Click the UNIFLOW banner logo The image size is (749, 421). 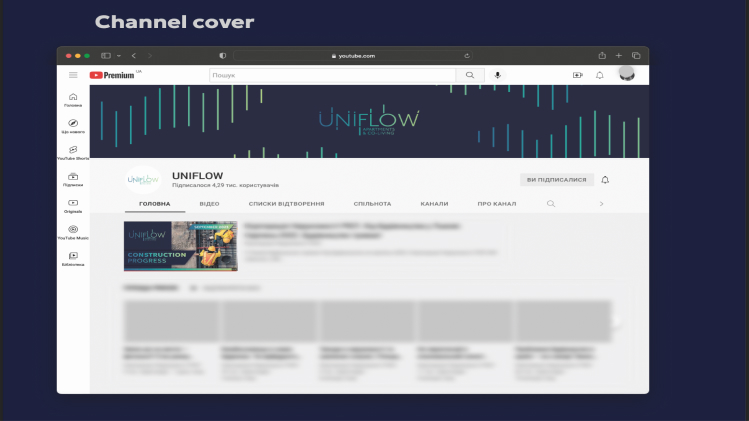pos(369,121)
